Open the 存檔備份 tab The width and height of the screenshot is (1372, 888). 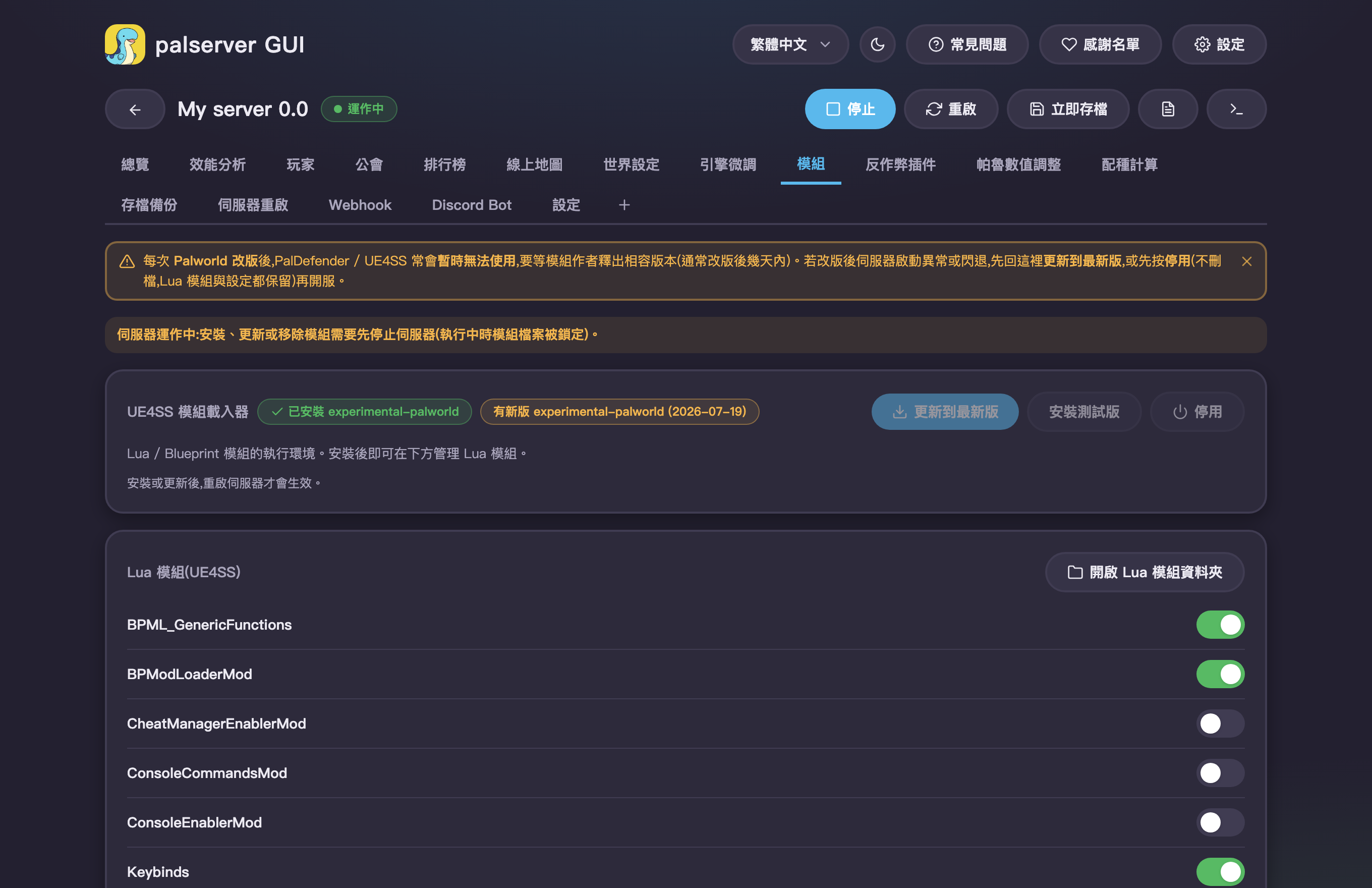(x=149, y=205)
